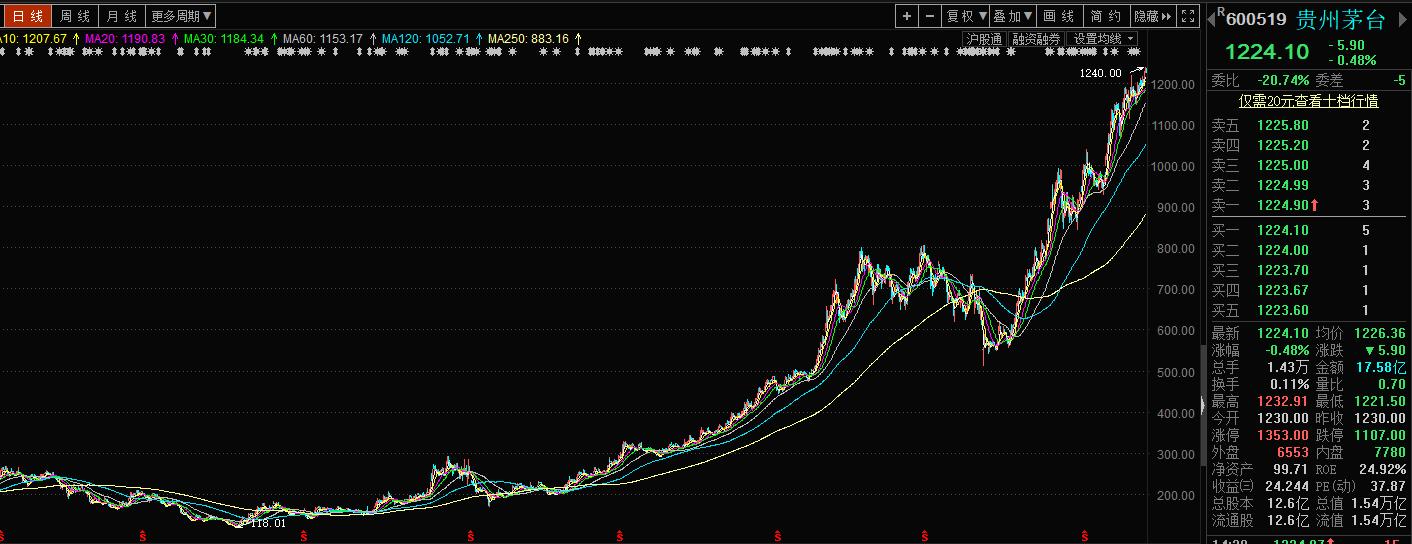1412x544 pixels.
Task: Activate the 画线 drawing tool button
Action: coord(1059,16)
